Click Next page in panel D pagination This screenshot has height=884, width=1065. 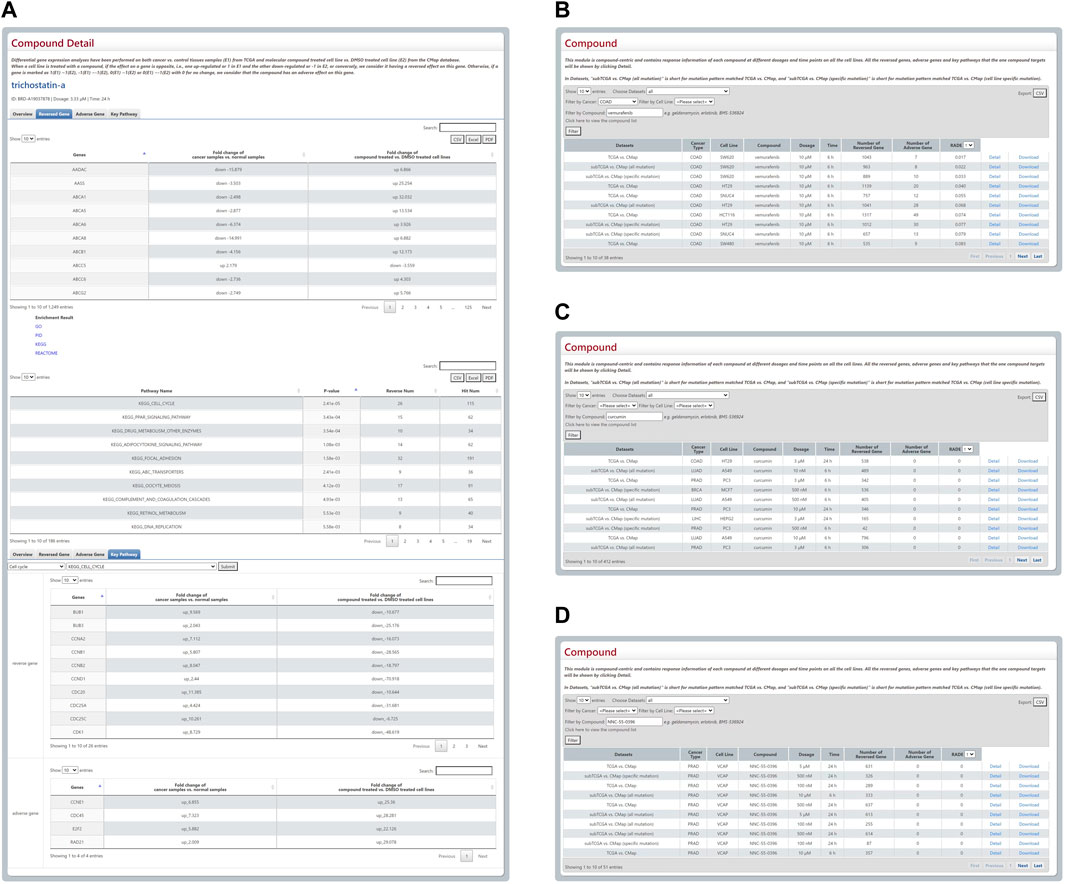1023,866
